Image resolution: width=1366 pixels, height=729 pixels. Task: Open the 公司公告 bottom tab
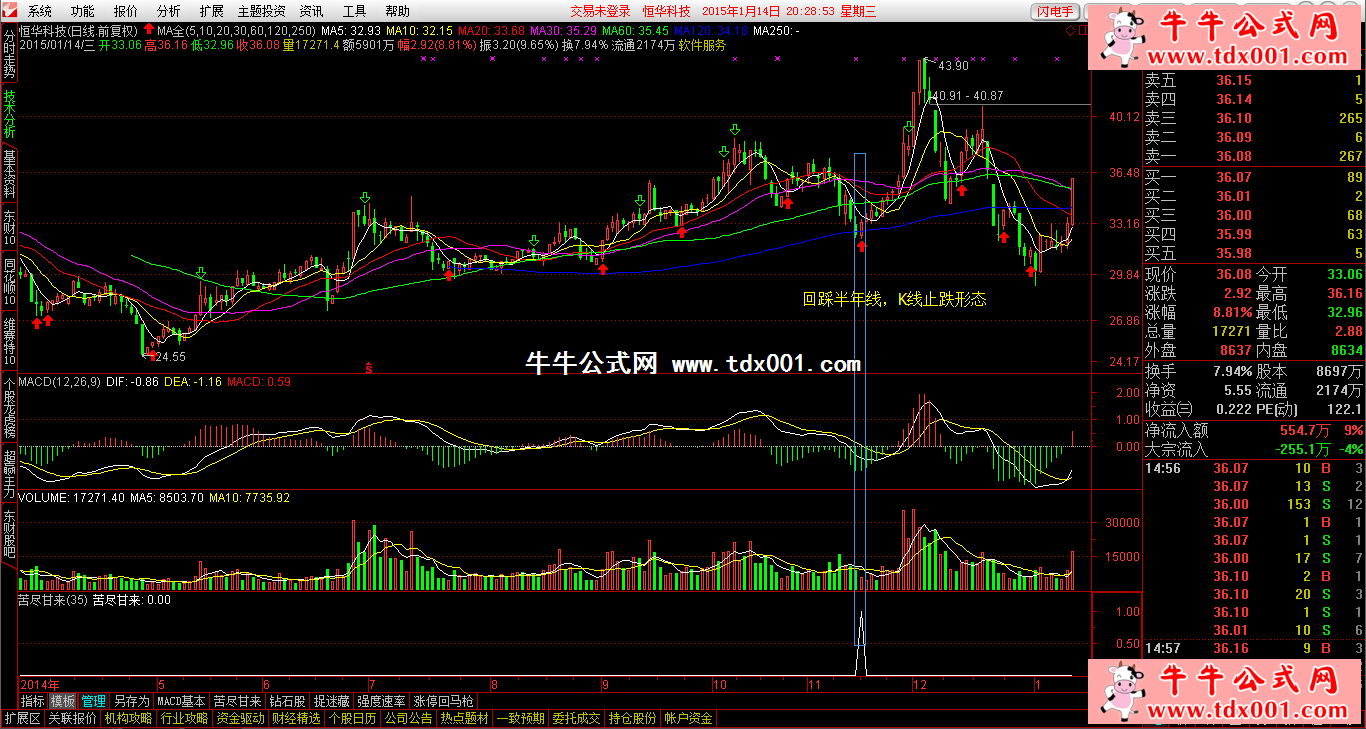[x=408, y=718]
